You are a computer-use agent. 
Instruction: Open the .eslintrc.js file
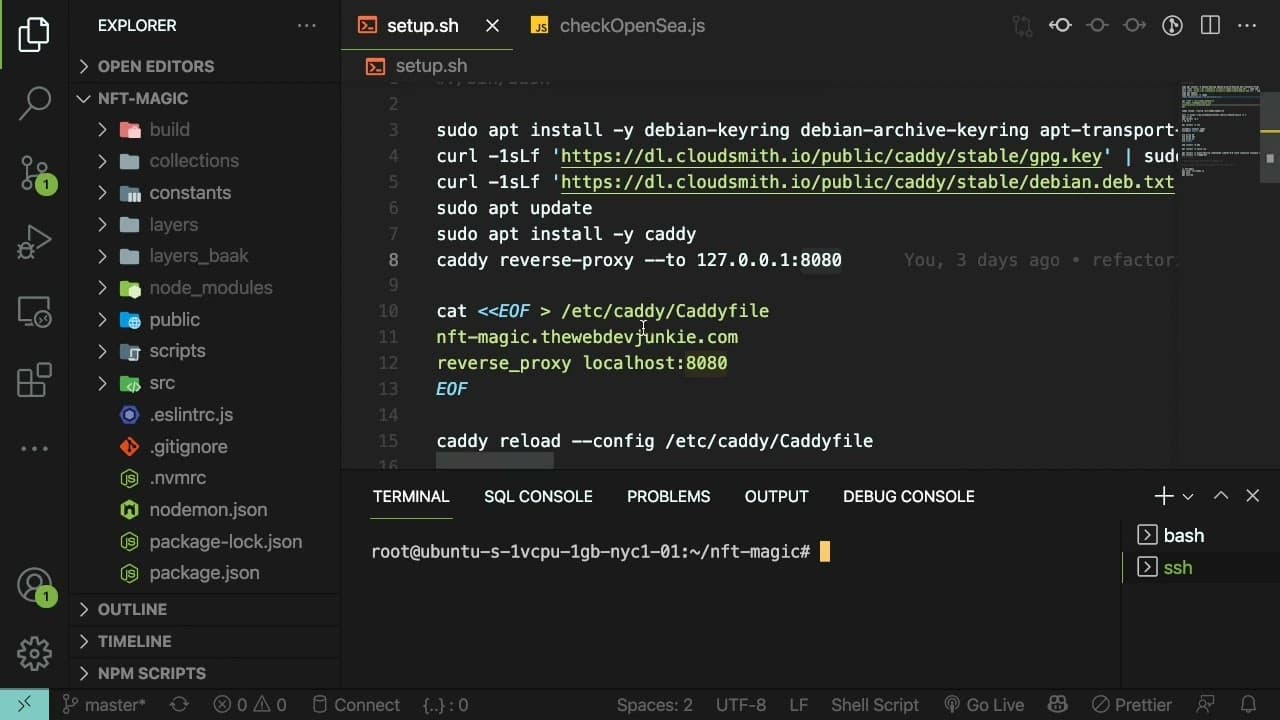(x=205, y=415)
